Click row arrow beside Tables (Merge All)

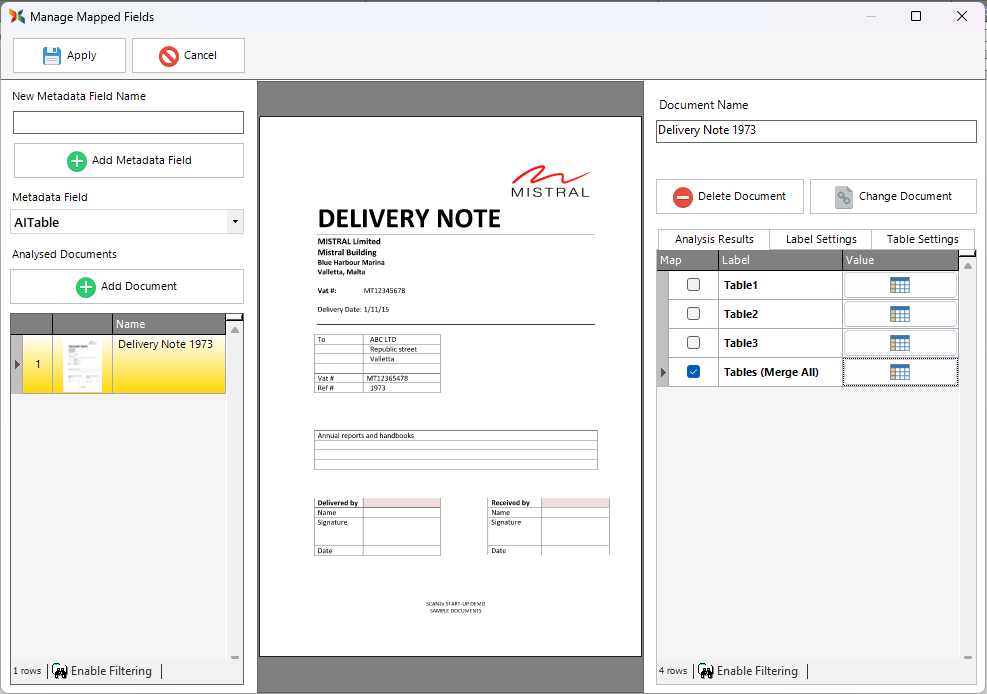coord(662,372)
